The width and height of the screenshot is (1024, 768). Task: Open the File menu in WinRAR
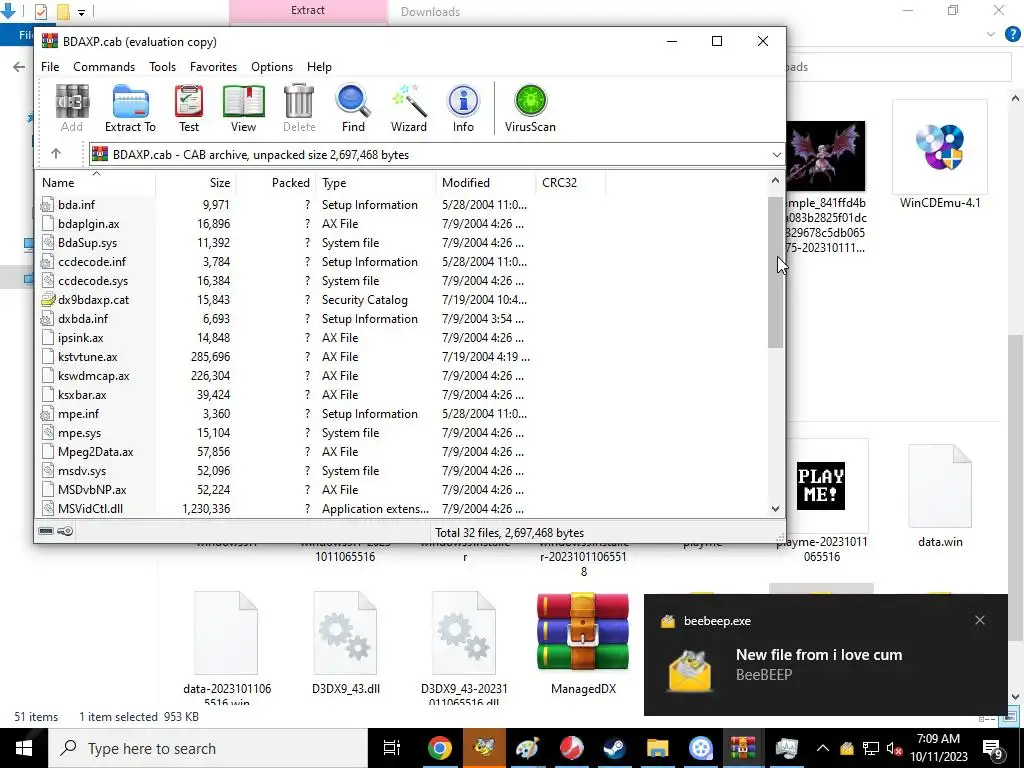(50, 67)
